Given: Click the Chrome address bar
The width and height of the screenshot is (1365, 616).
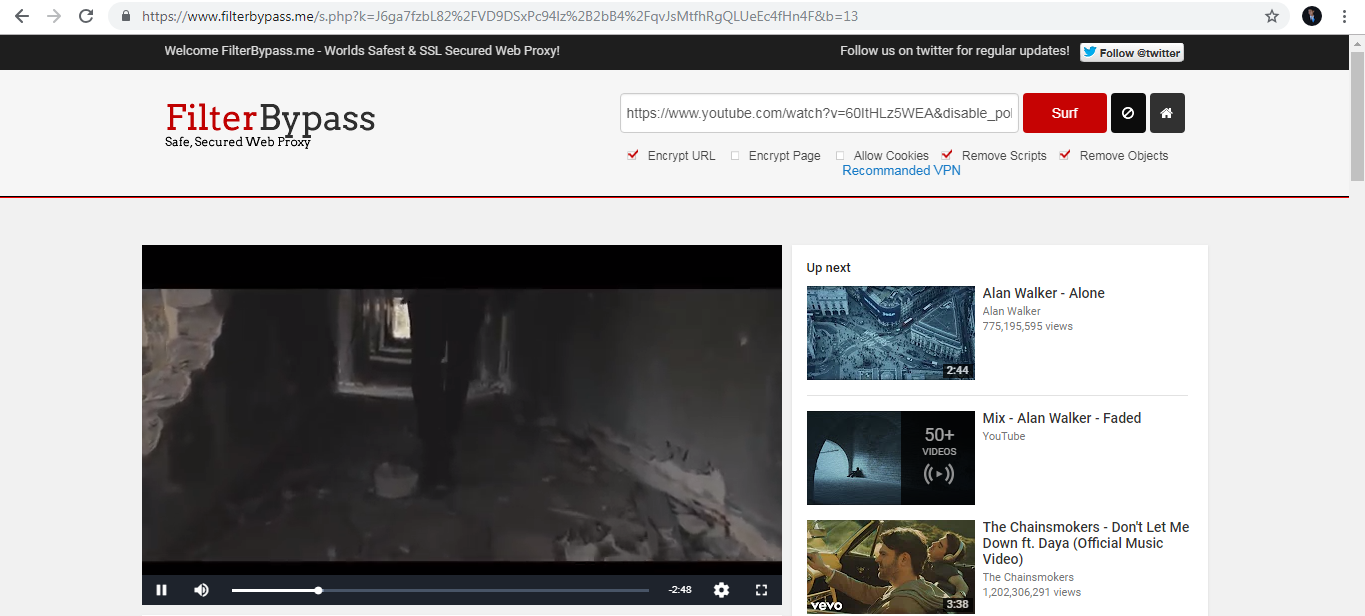Looking at the screenshot, I should coord(698,16).
